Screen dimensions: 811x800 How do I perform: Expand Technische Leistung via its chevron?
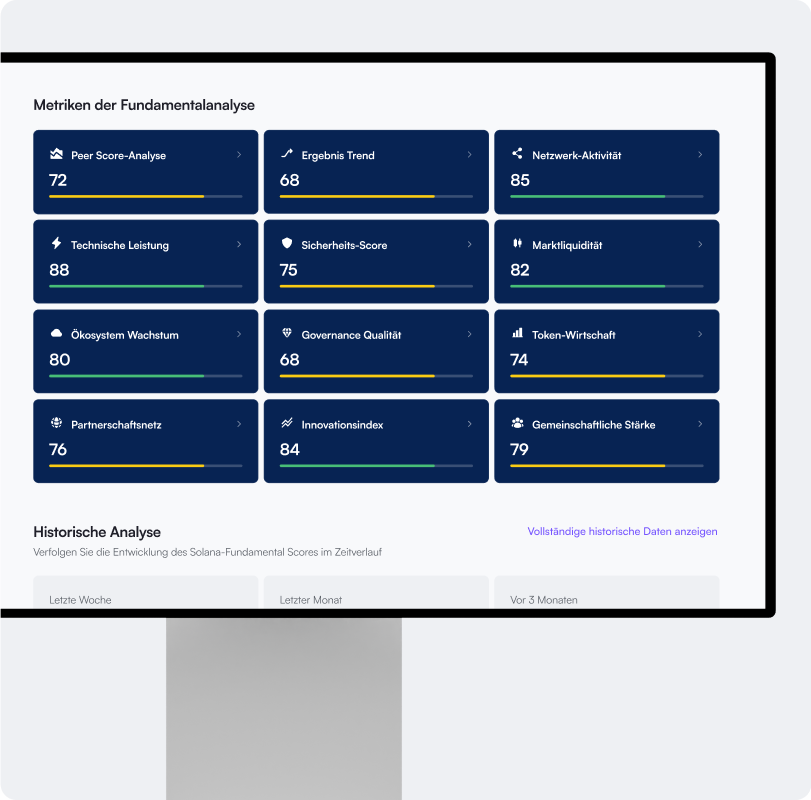click(239, 244)
